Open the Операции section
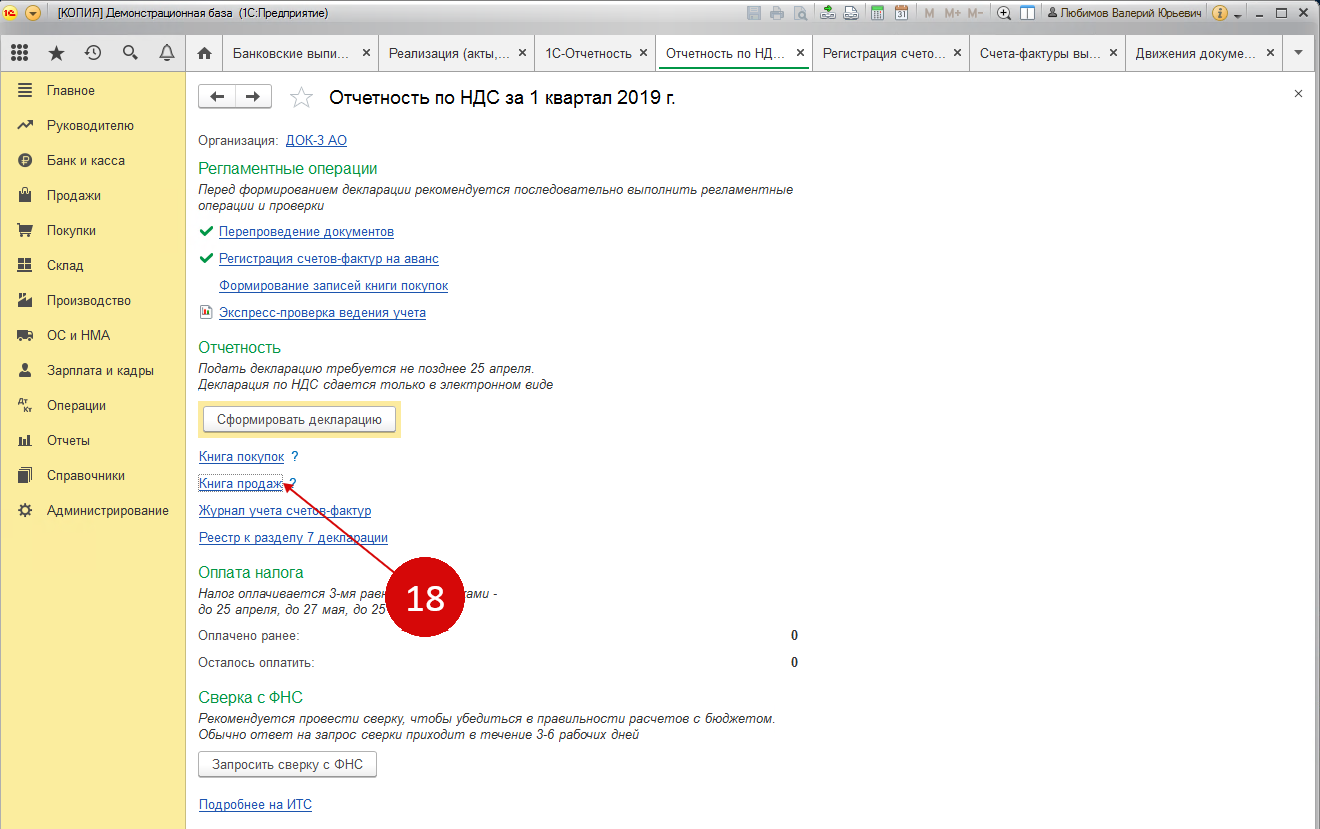 click(x=93, y=406)
